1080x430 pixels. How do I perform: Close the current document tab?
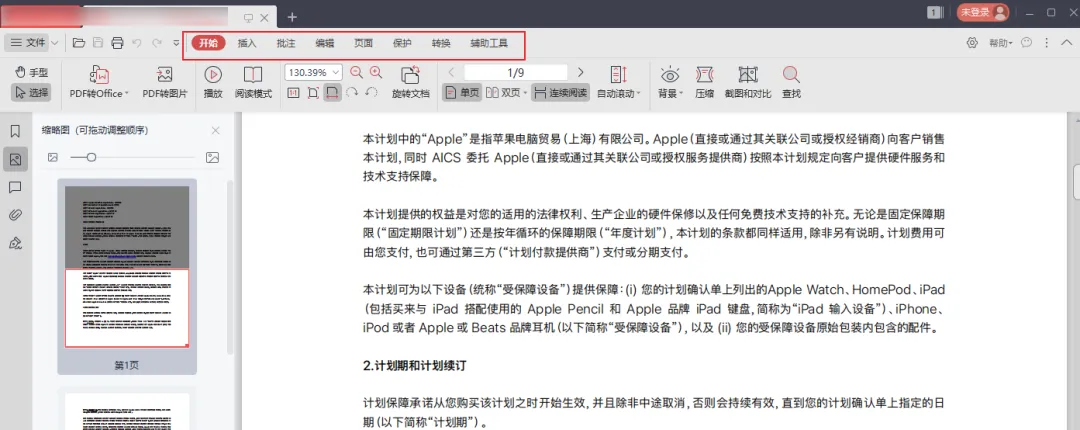point(265,17)
